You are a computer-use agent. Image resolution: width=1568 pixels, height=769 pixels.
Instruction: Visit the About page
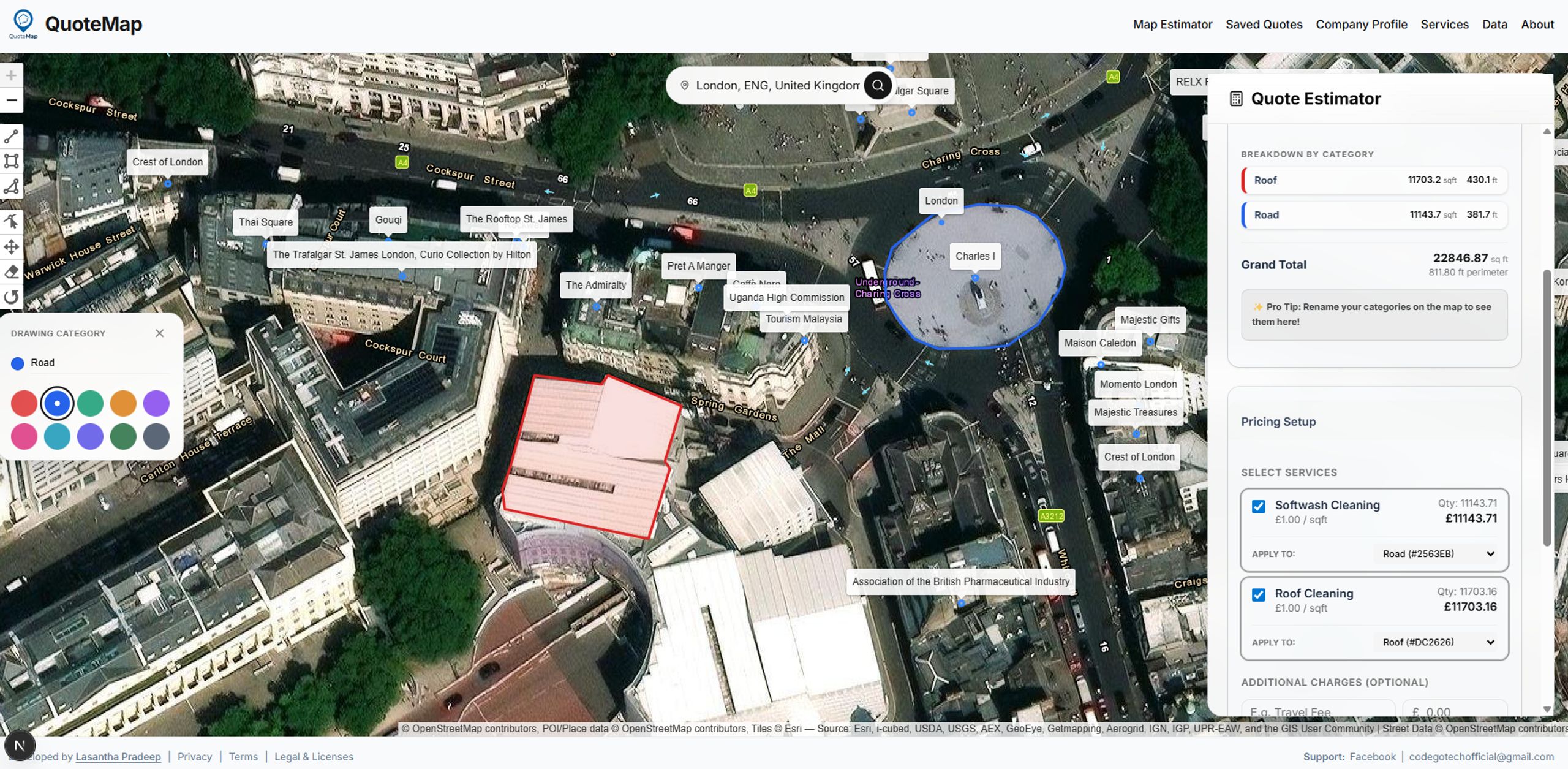[1537, 25]
